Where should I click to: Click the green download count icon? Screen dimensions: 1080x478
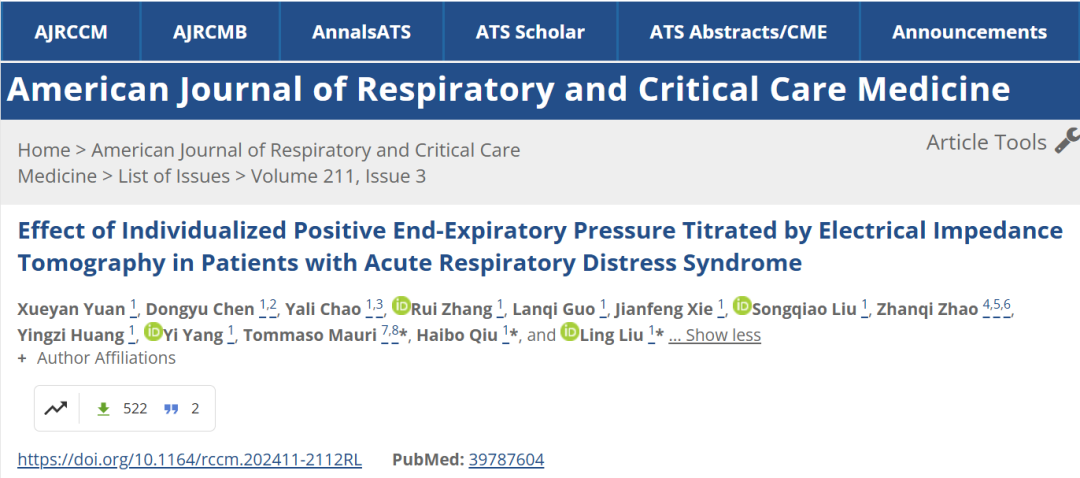tap(102, 408)
